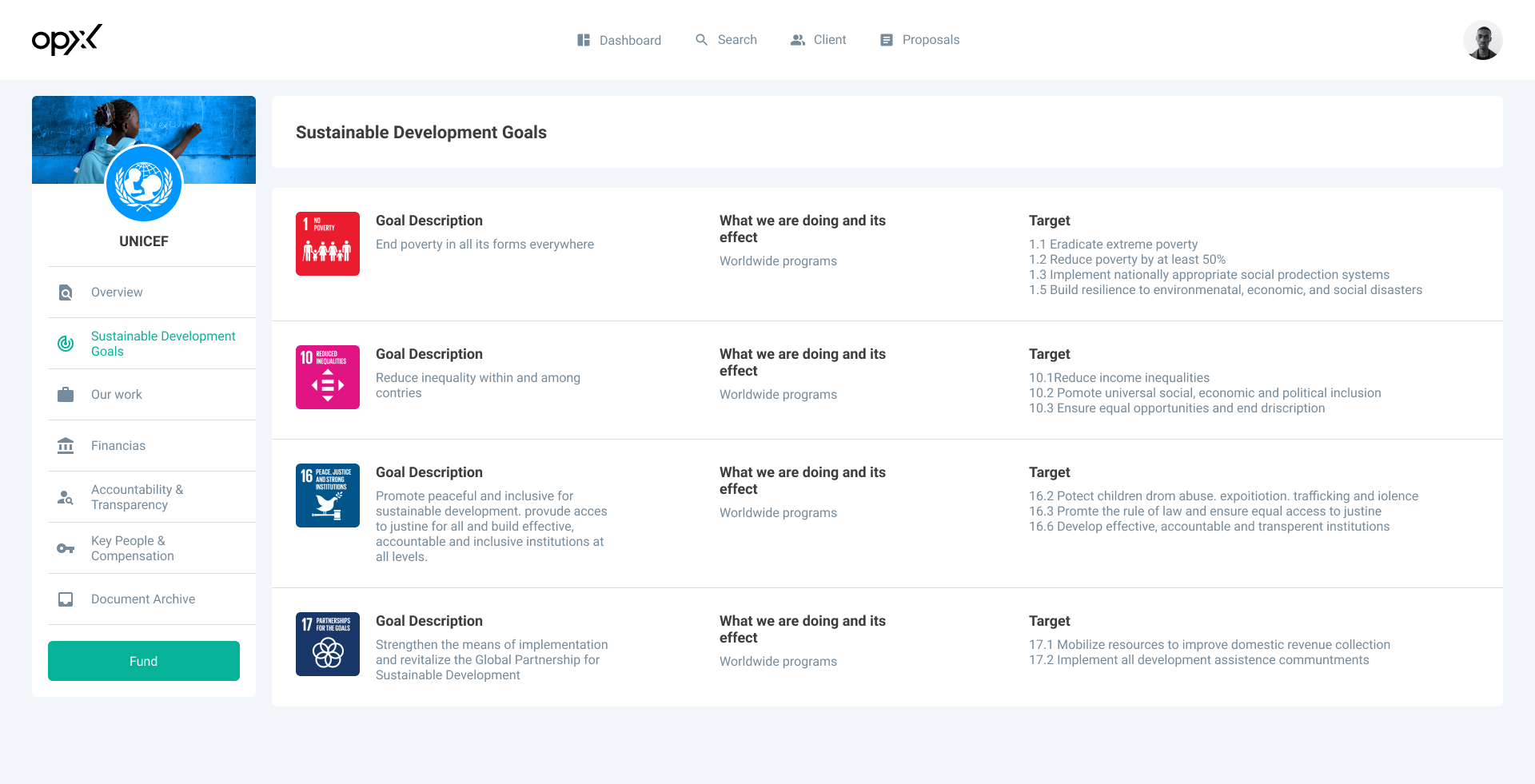This screenshot has height=784, width=1535.
Task: Click 'End poverty in all its forms everywhere'
Action: pyautogui.click(x=484, y=245)
